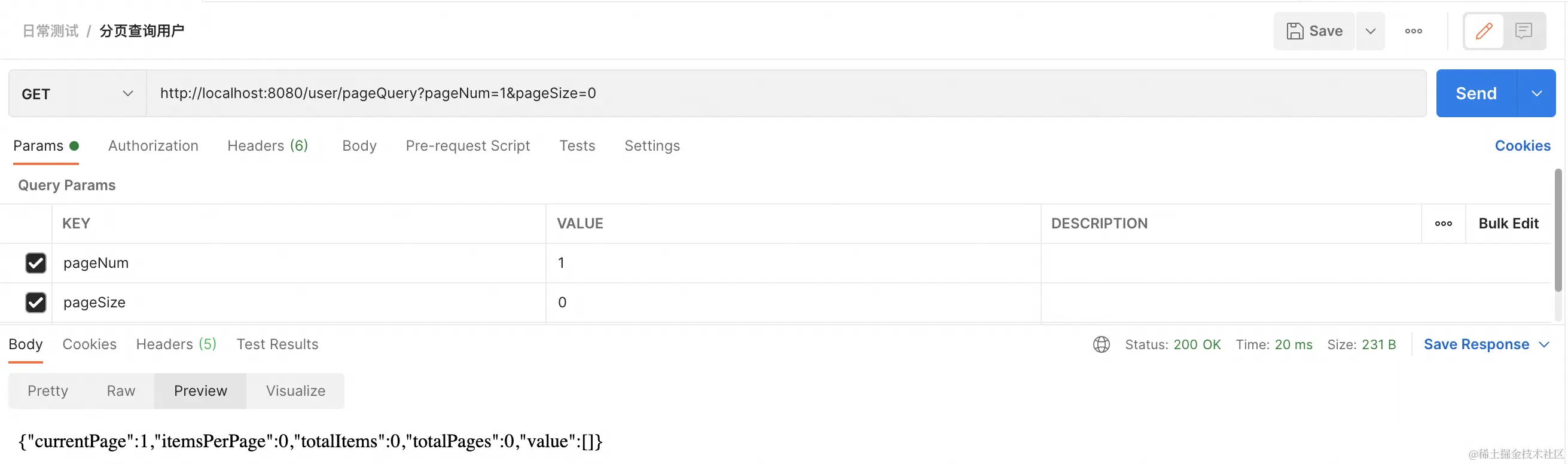1568x464 pixels.
Task: Click the globe network information icon
Action: (1101, 344)
